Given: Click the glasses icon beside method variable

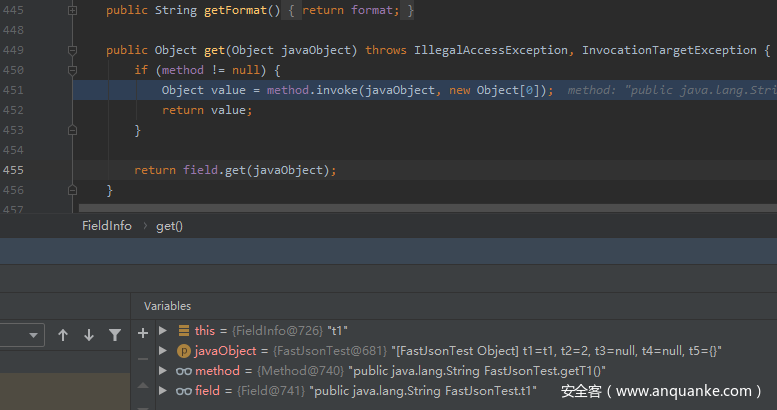Looking at the screenshot, I should (x=184, y=371).
